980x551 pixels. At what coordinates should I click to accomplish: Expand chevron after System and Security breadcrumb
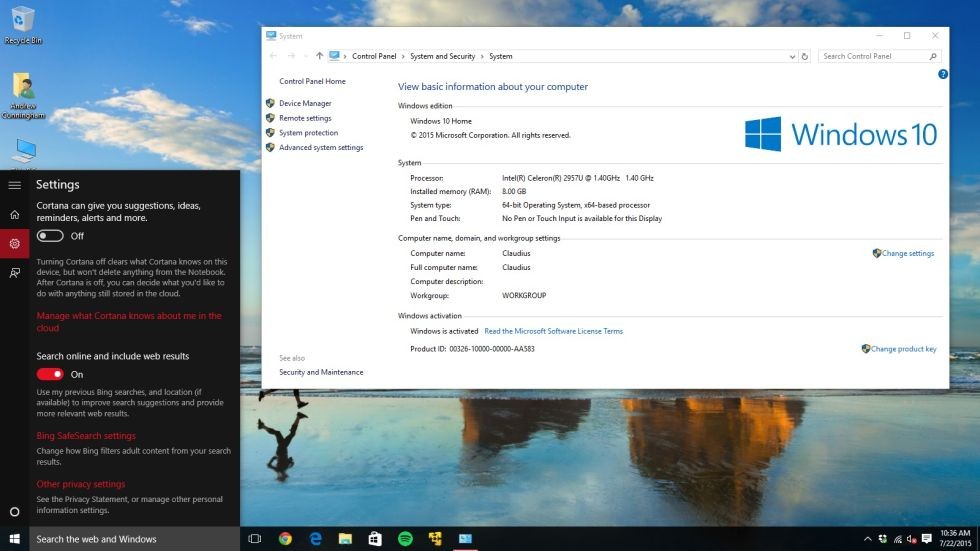(482, 56)
